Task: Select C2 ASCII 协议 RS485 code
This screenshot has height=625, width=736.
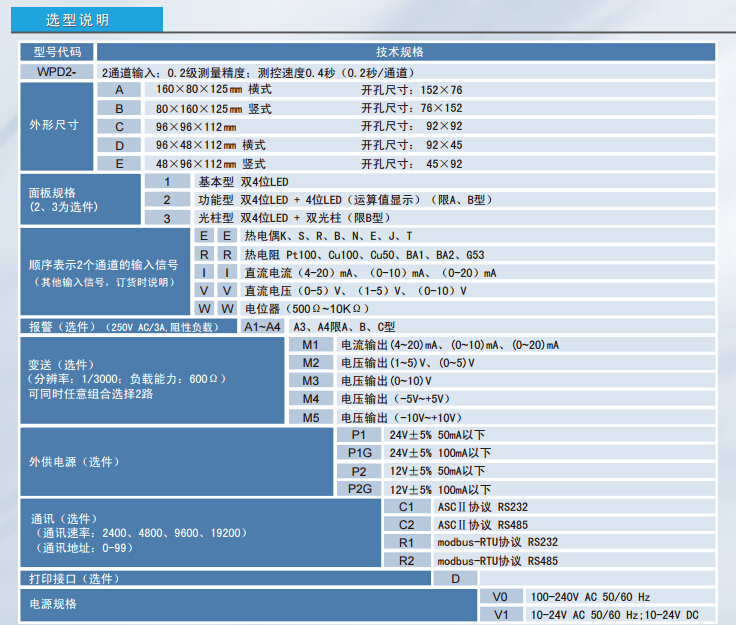Action: (407, 524)
